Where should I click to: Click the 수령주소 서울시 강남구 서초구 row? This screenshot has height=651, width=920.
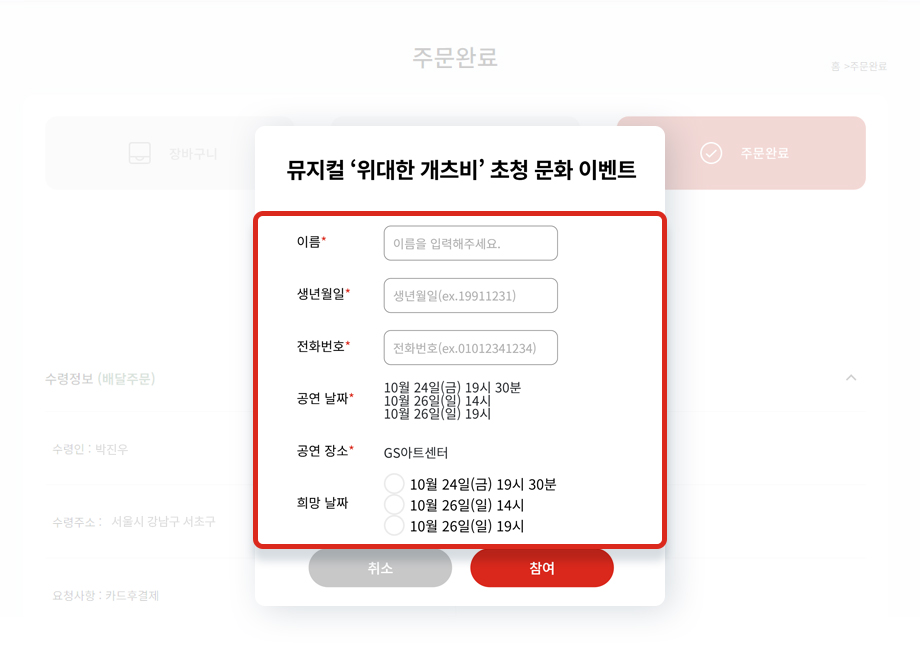coord(134,521)
